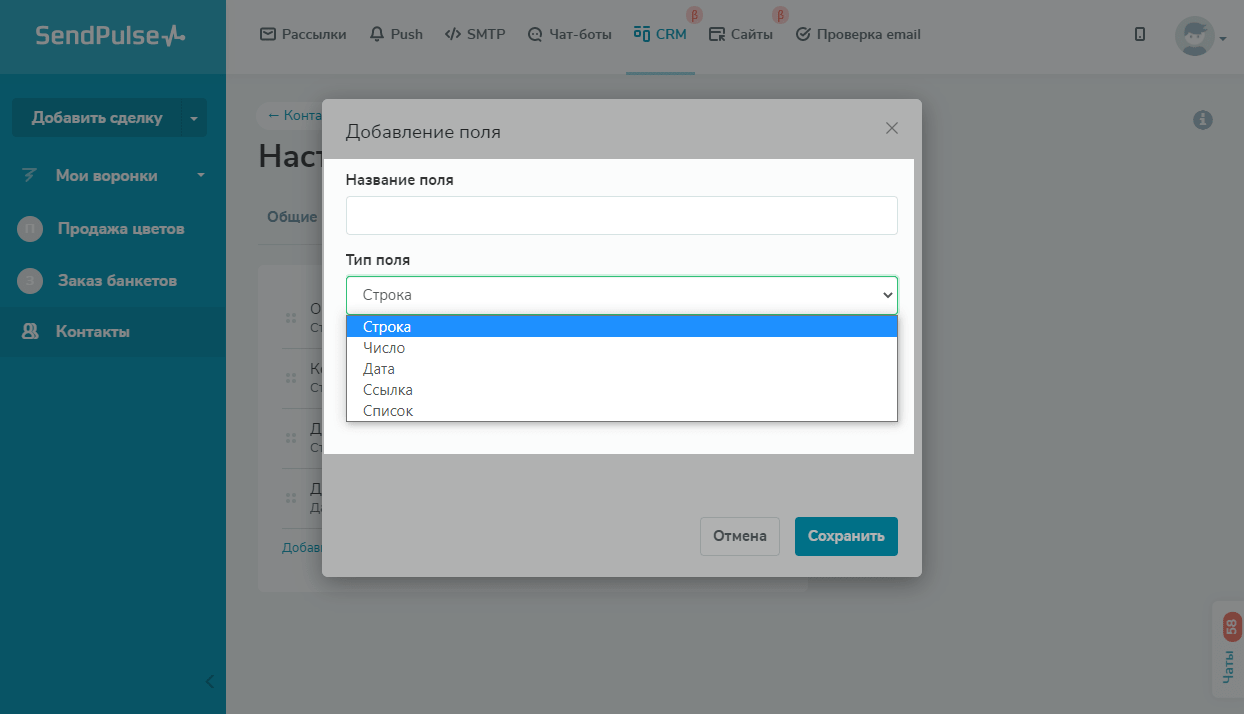Pick the Дата option in the list
This screenshot has height=714, width=1244.
tap(379, 369)
